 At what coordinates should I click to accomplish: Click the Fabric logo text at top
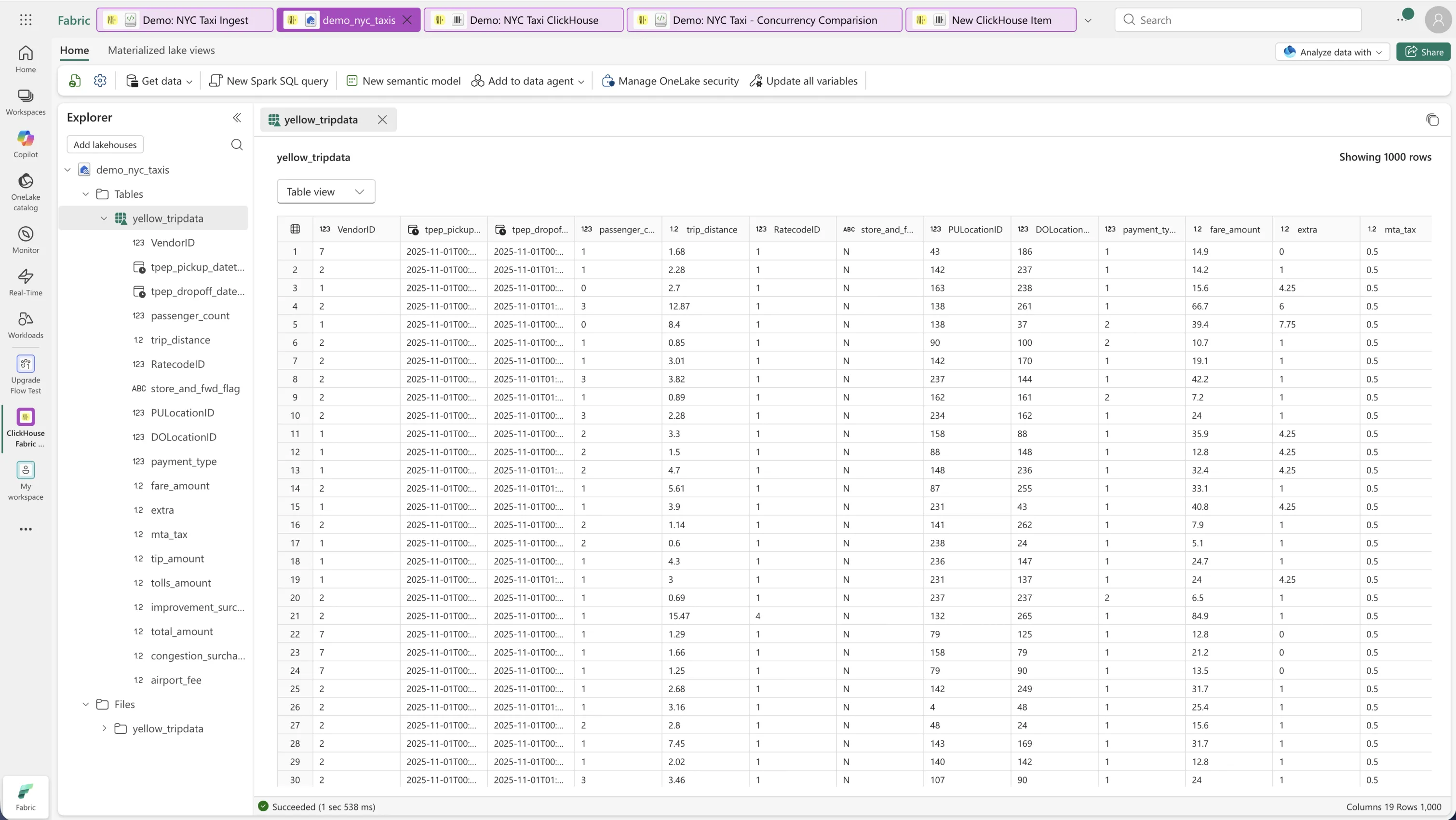[74, 20]
